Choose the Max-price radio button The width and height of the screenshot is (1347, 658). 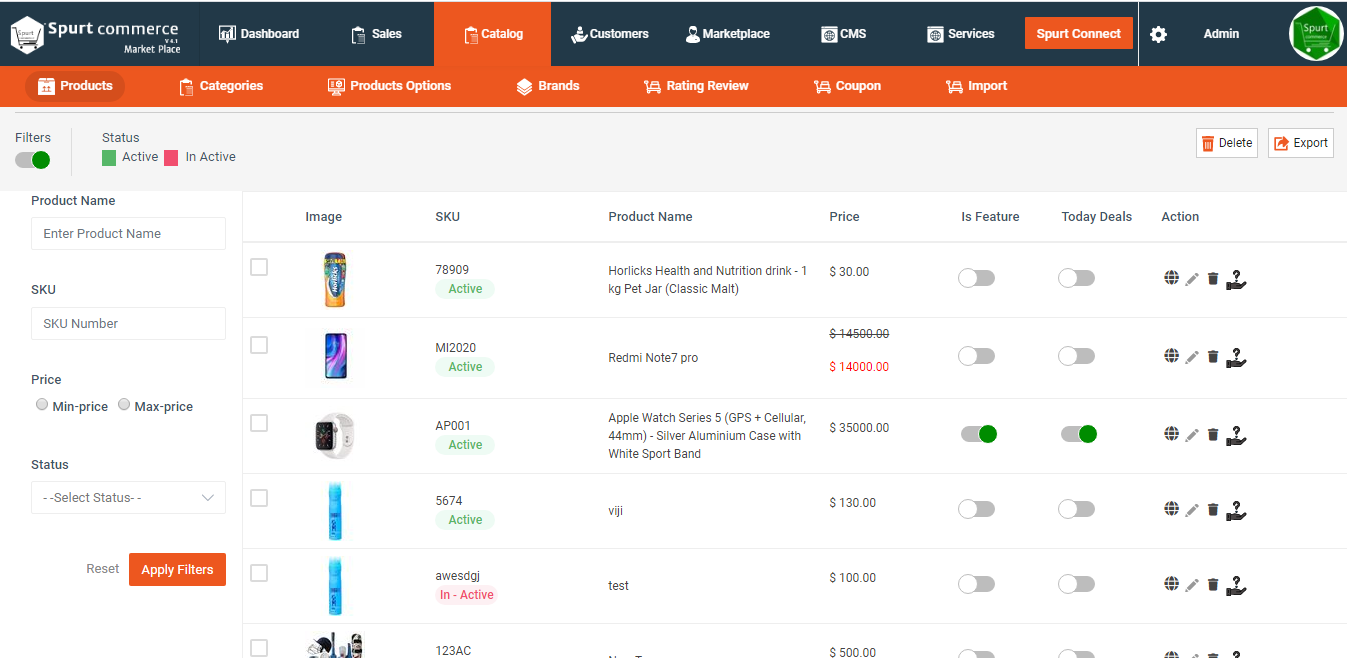pyautogui.click(x=124, y=405)
